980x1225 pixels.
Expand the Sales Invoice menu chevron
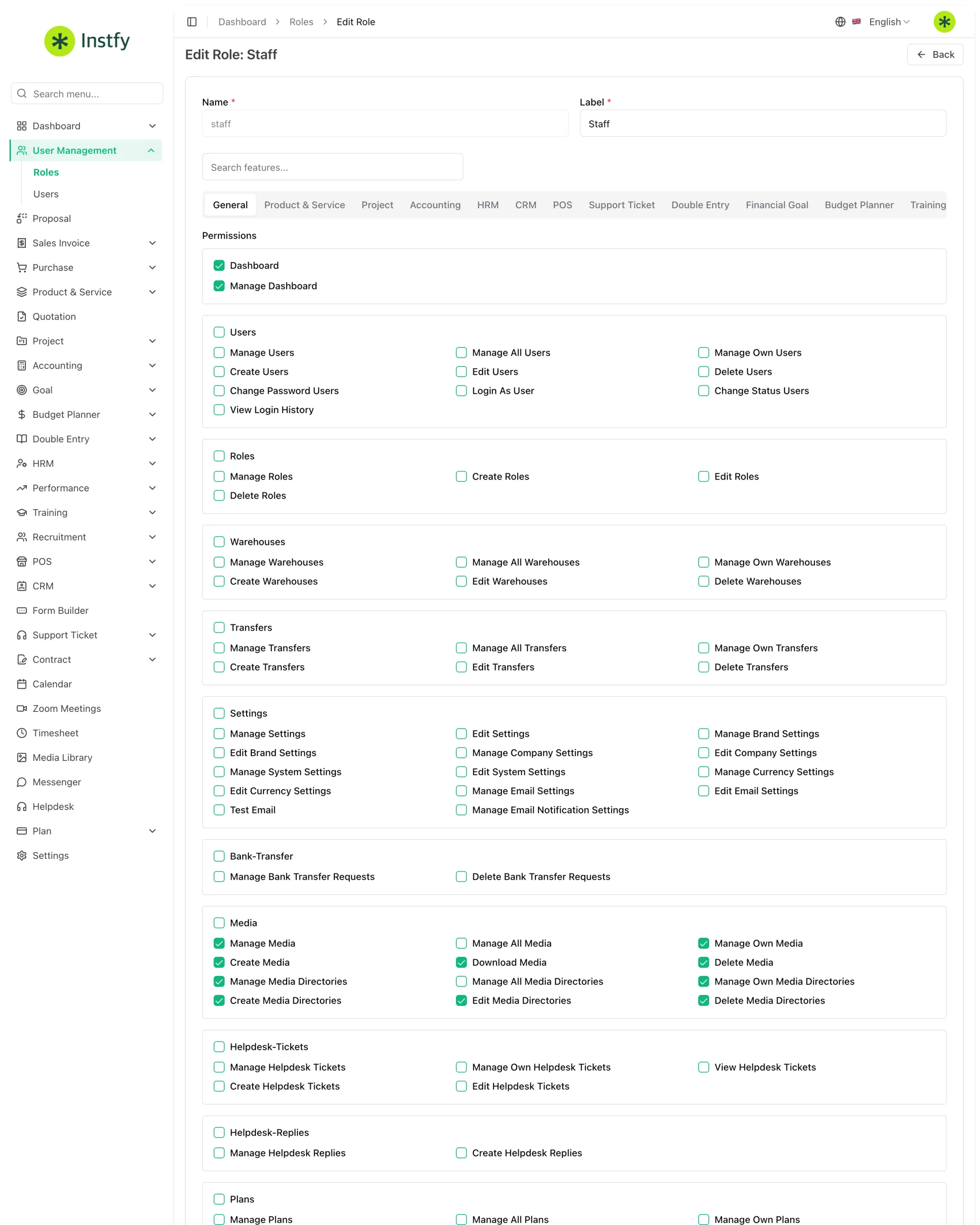[x=152, y=243]
